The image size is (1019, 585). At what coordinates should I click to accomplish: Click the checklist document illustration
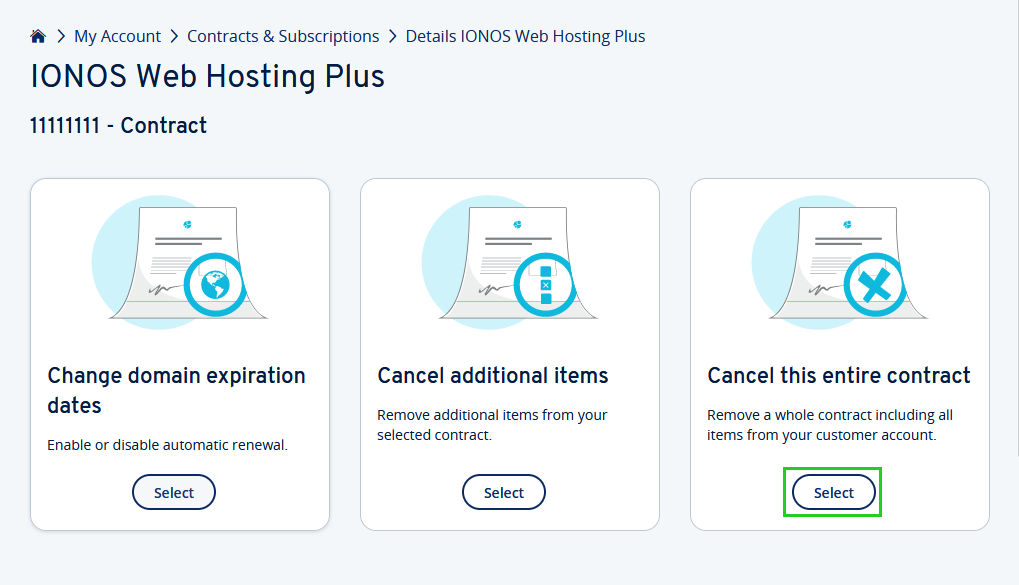510,262
